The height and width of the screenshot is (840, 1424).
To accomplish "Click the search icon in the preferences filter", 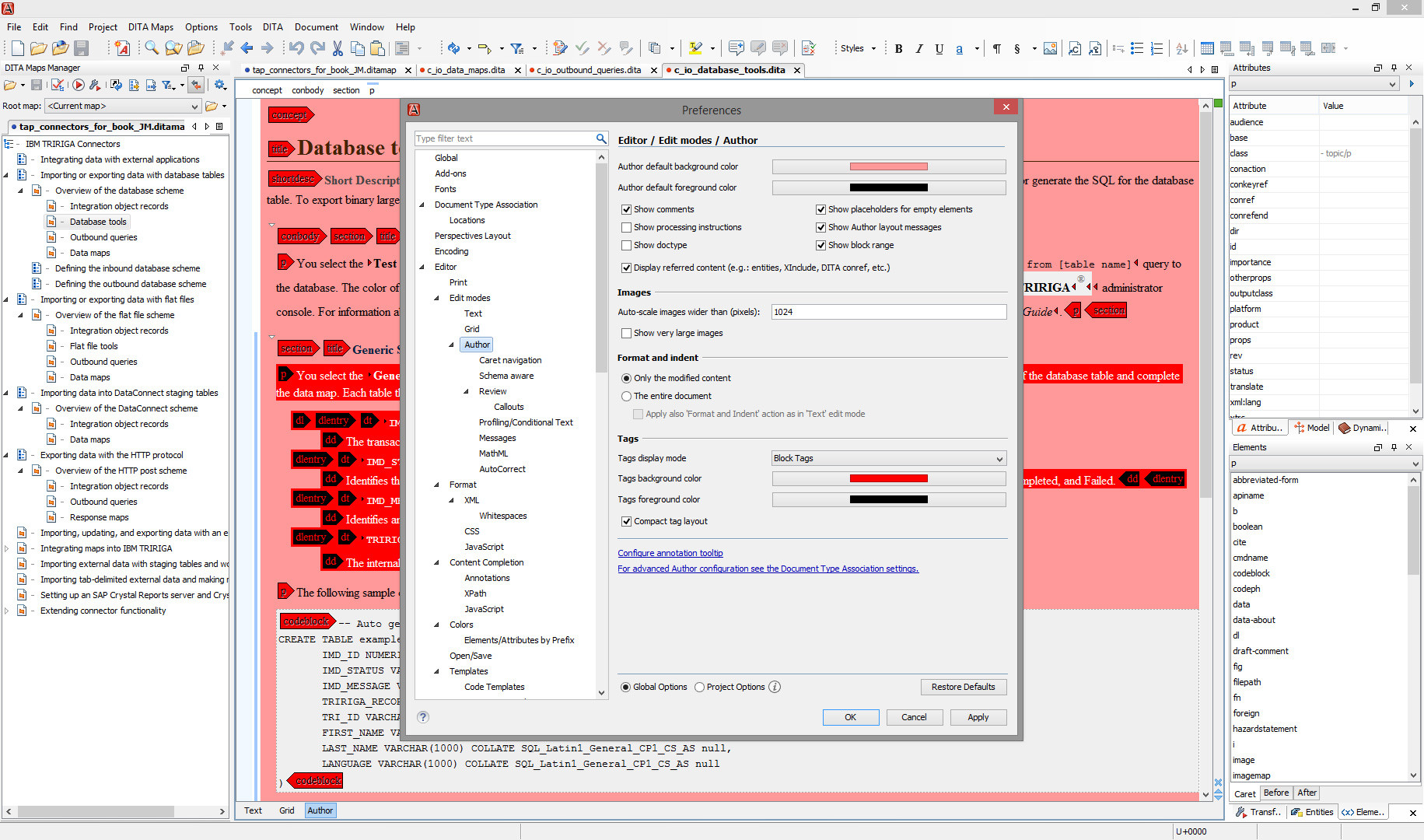I will [x=600, y=138].
